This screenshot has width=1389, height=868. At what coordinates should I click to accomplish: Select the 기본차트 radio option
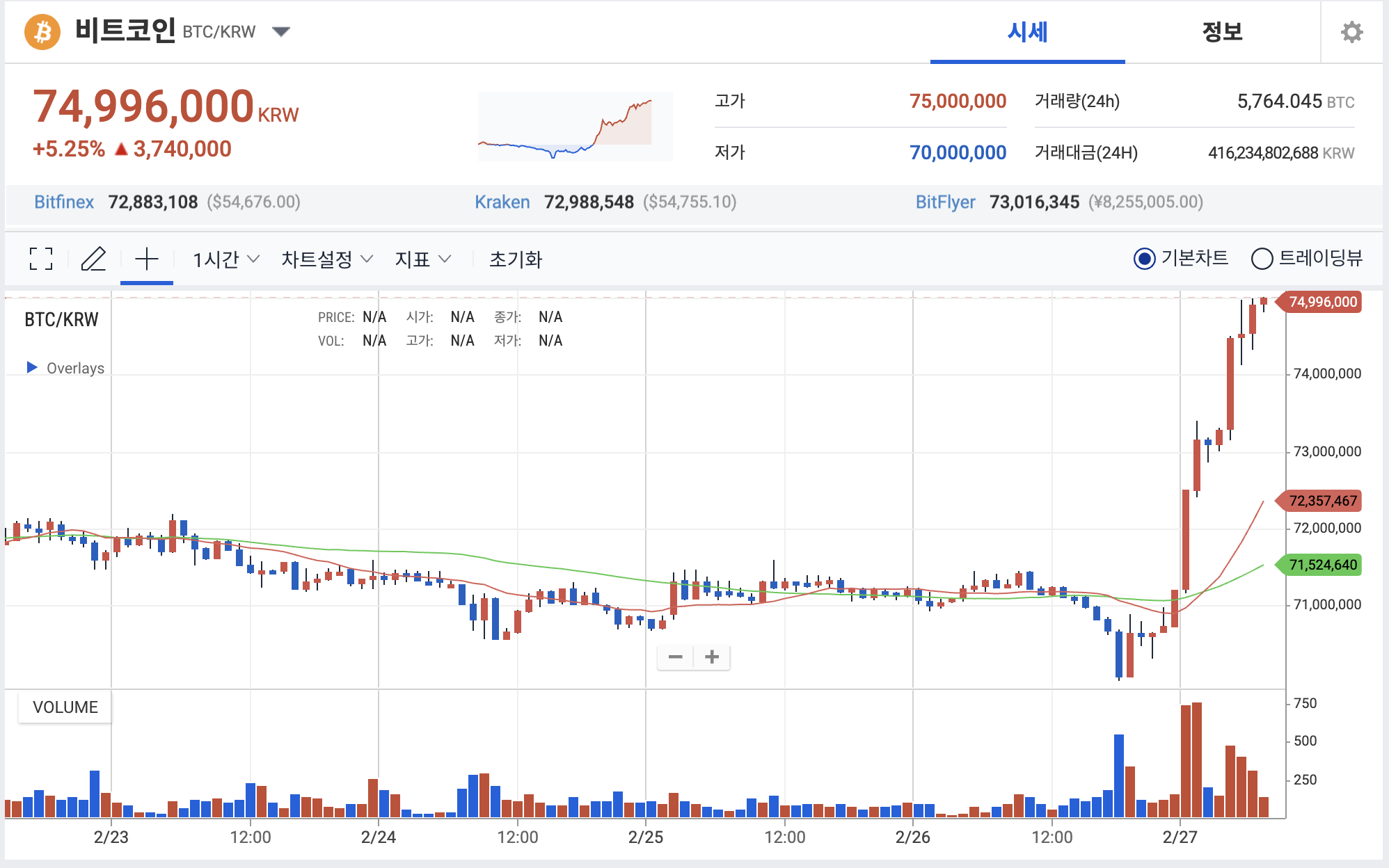pos(1145,259)
